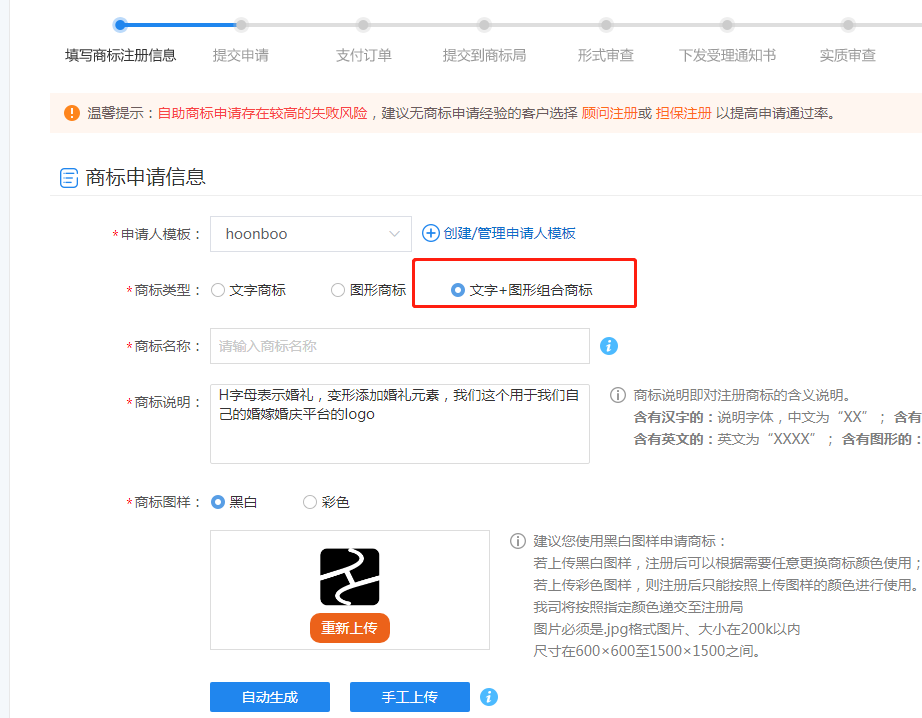
Task: Choose the 彩色 trademark sample option
Action: point(309,502)
